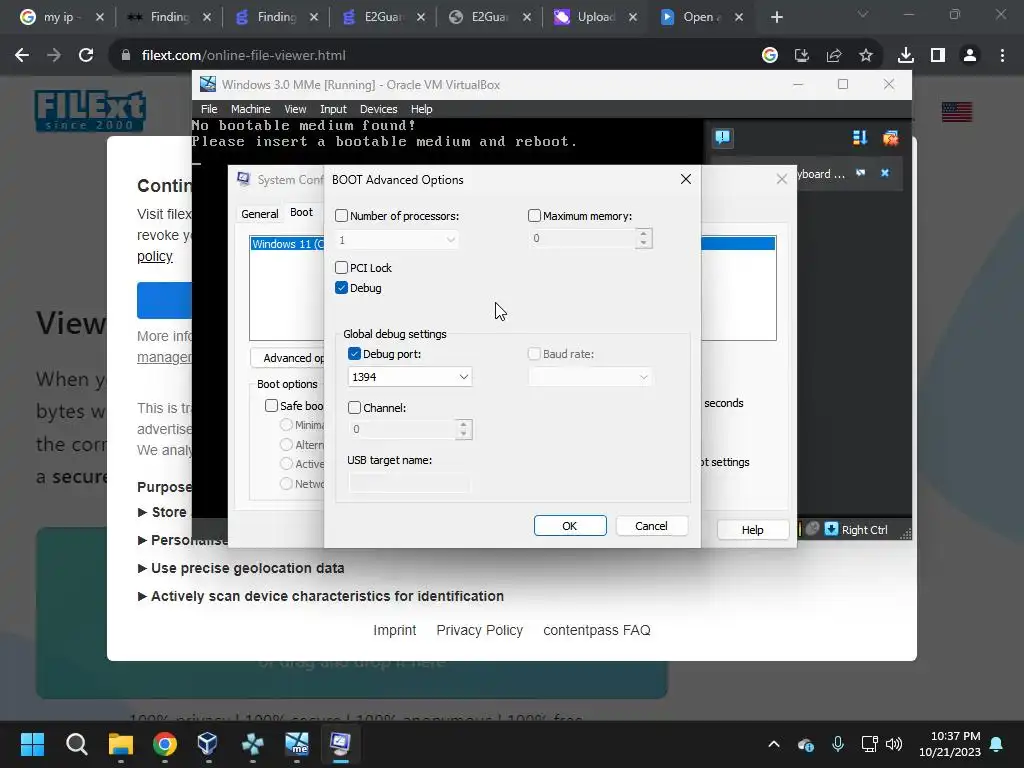Open the Number of processors dropdown

396,240
